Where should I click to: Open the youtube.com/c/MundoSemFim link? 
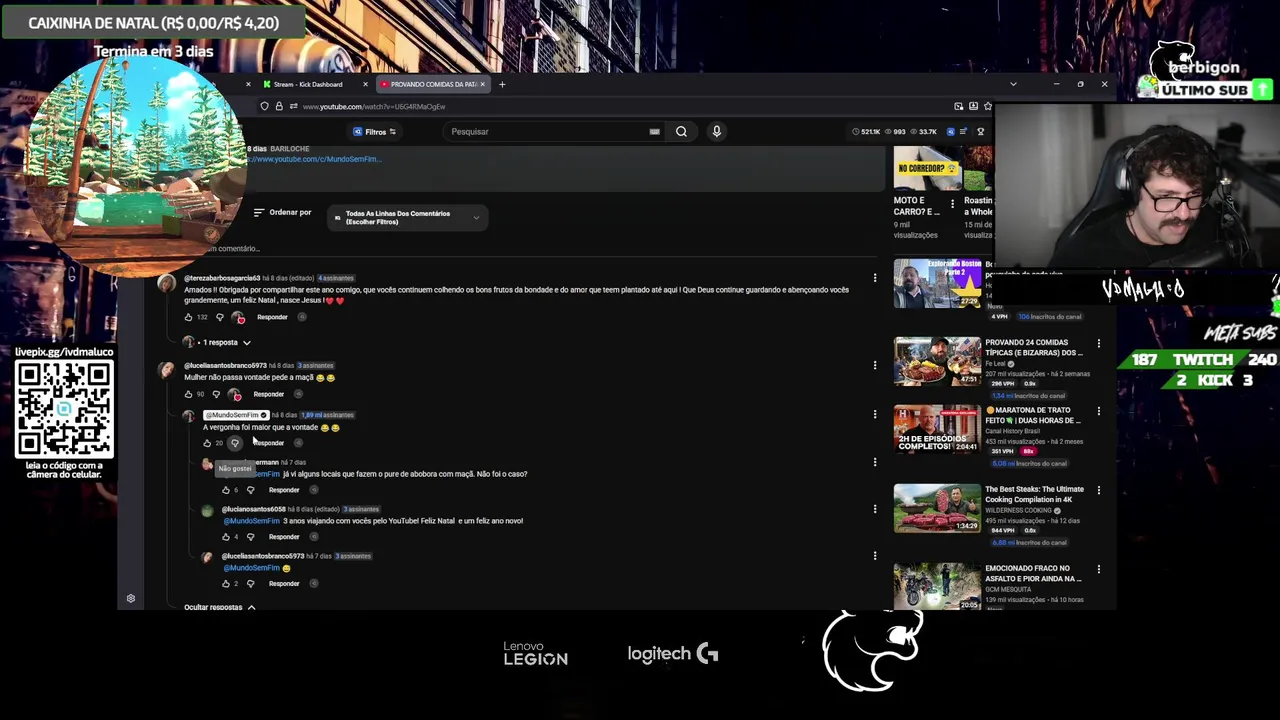tap(315, 159)
